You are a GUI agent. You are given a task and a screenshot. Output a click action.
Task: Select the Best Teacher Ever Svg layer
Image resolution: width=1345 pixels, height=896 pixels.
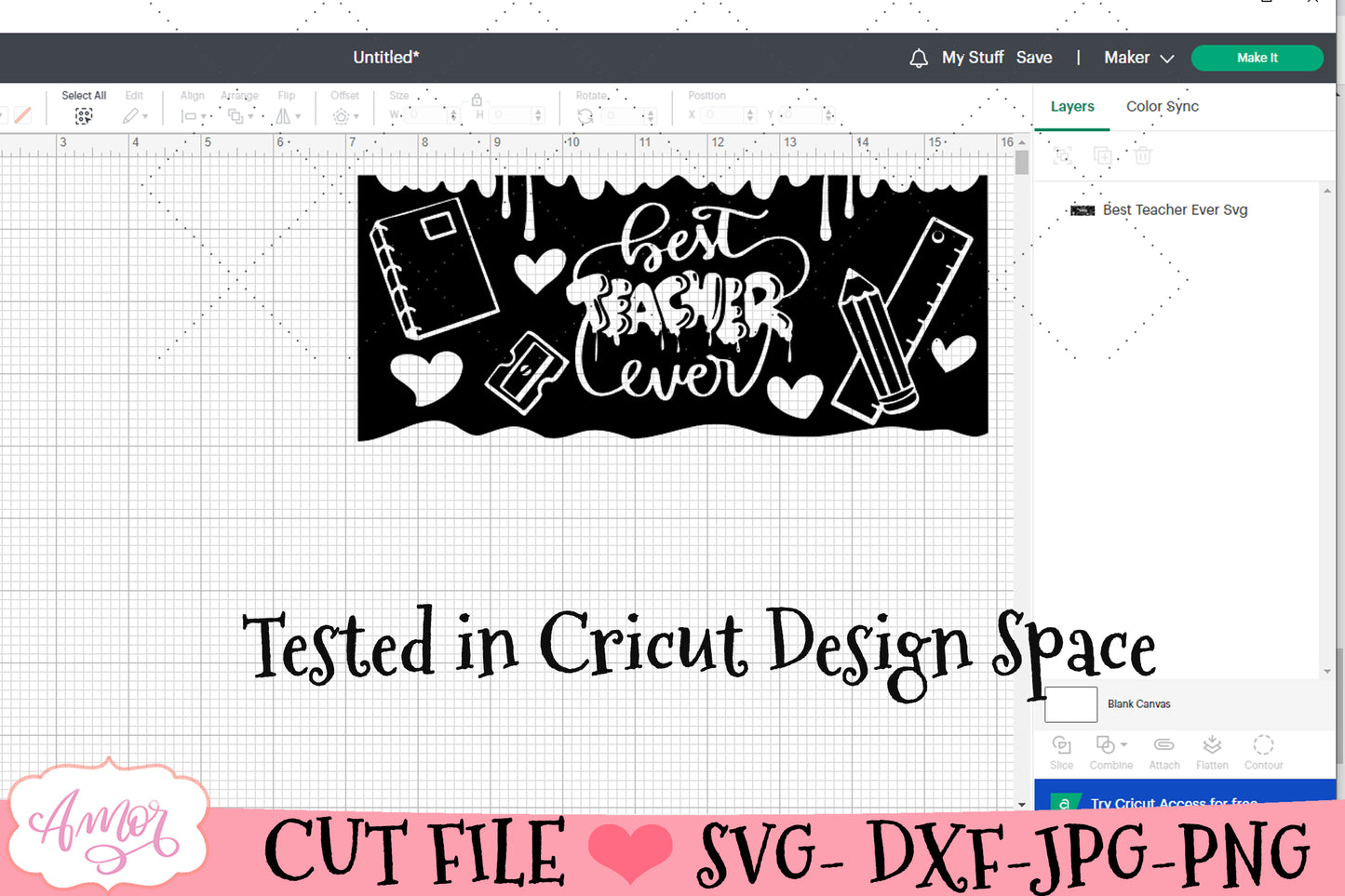(x=1175, y=210)
